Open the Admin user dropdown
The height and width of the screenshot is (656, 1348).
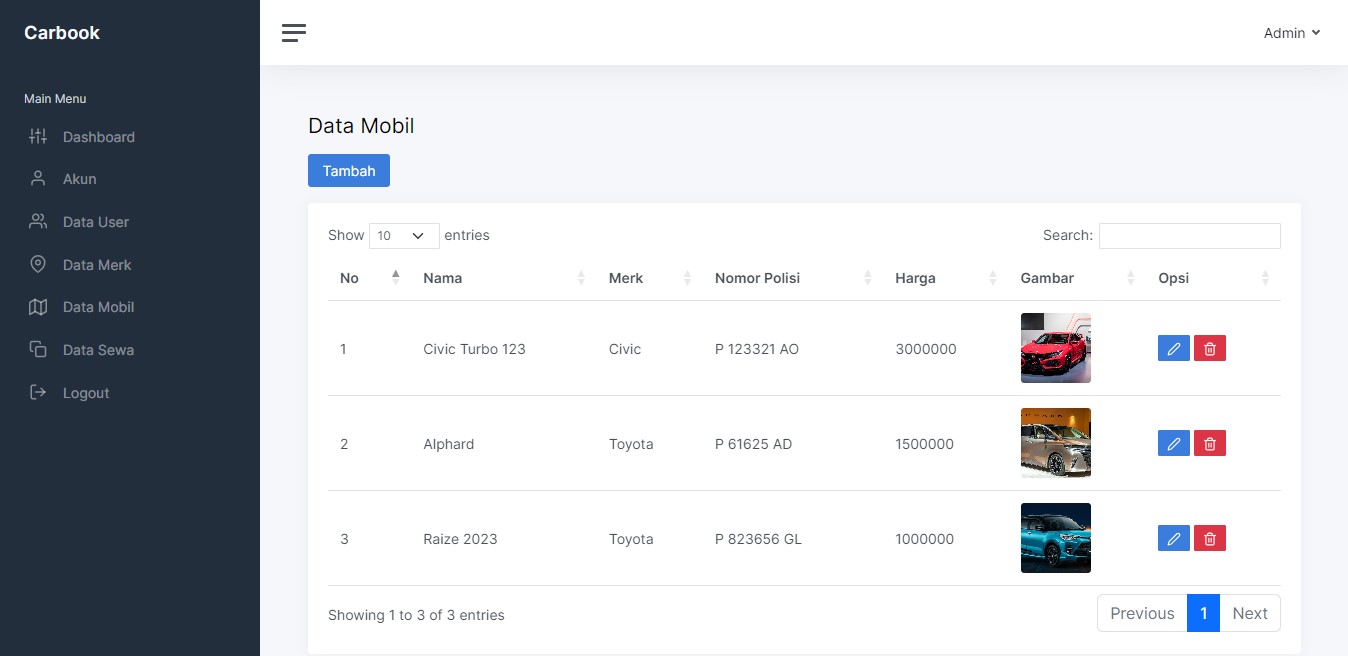click(x=1291, y=33)
